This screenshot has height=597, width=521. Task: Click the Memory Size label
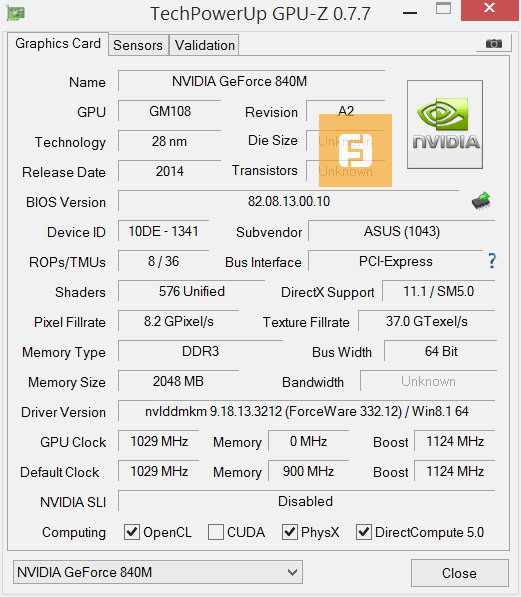coord(67,382)
